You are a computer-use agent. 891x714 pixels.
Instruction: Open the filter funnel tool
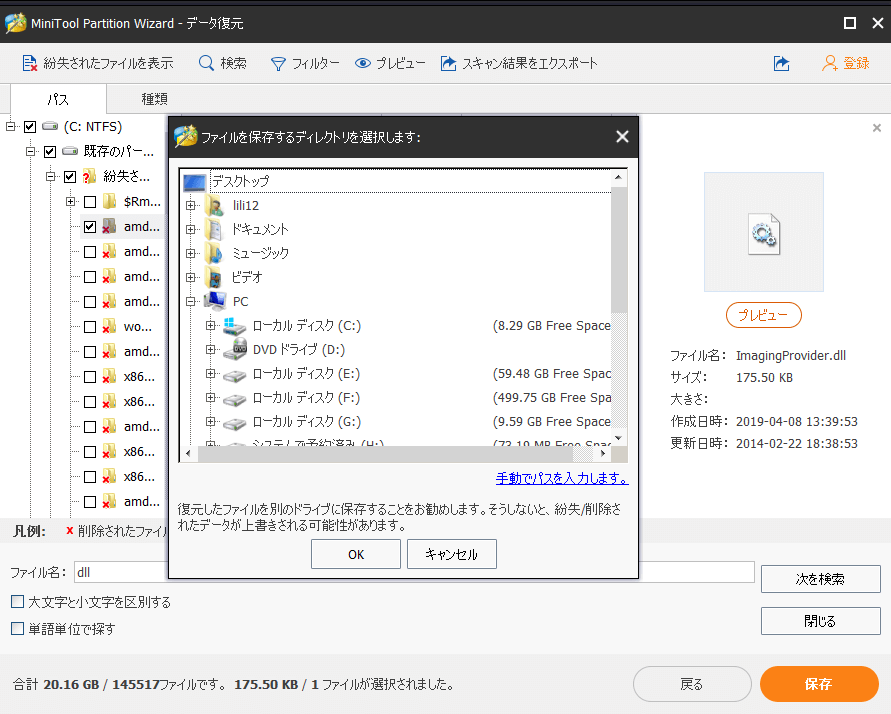278,64
